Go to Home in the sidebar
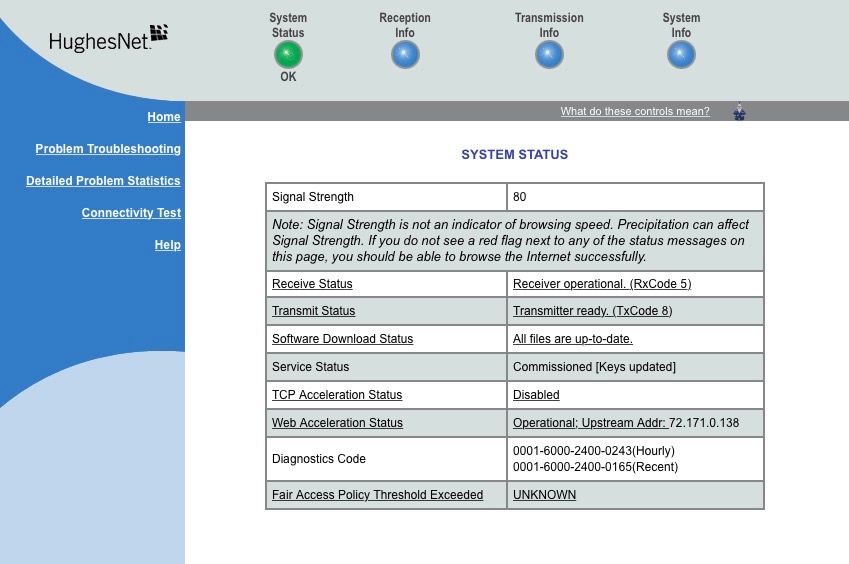Image resolution: width=849 pixels, height=564 pixels. [x=164, y=117]
